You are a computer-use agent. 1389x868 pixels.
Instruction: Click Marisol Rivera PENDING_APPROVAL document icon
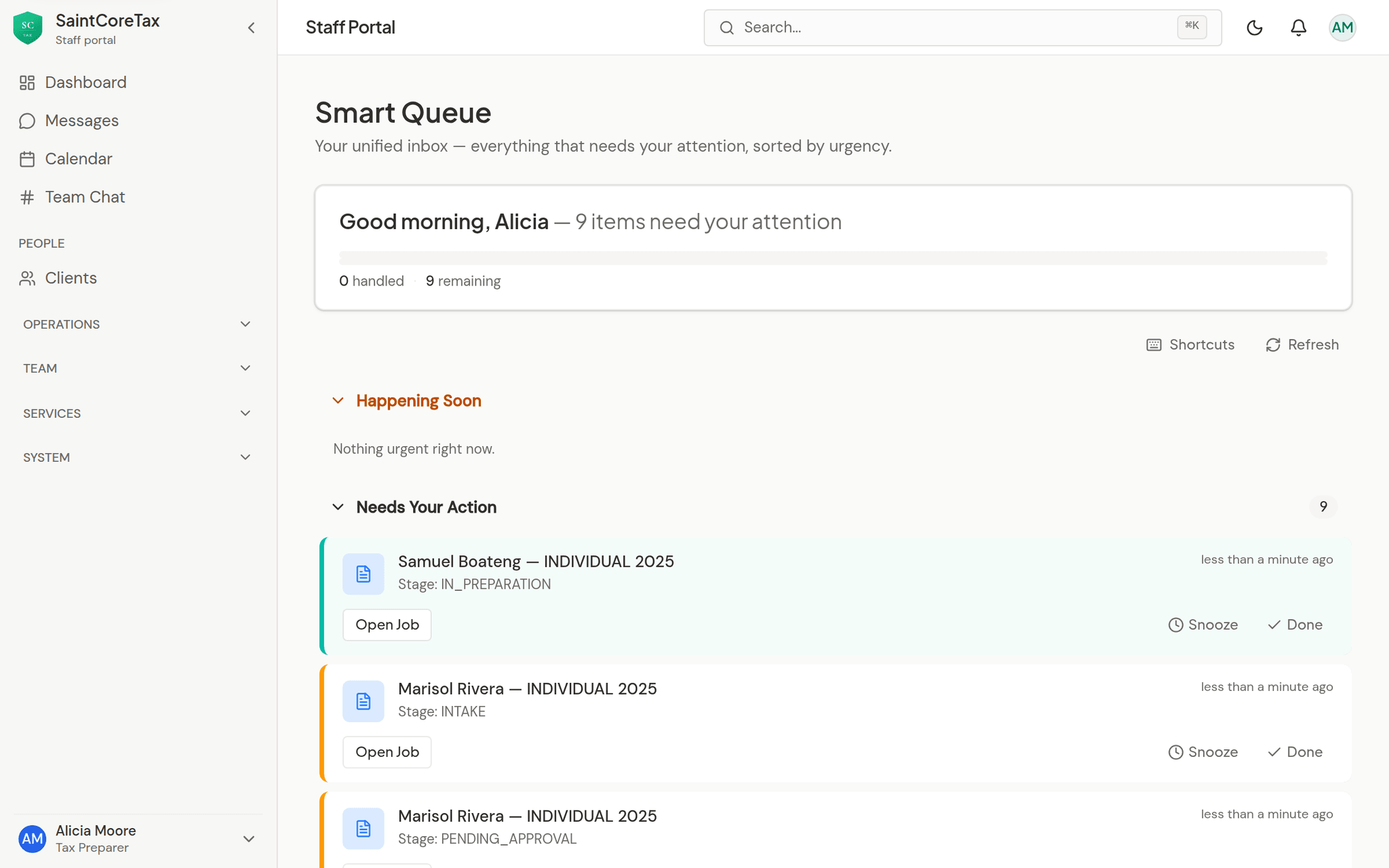(364, 829)
